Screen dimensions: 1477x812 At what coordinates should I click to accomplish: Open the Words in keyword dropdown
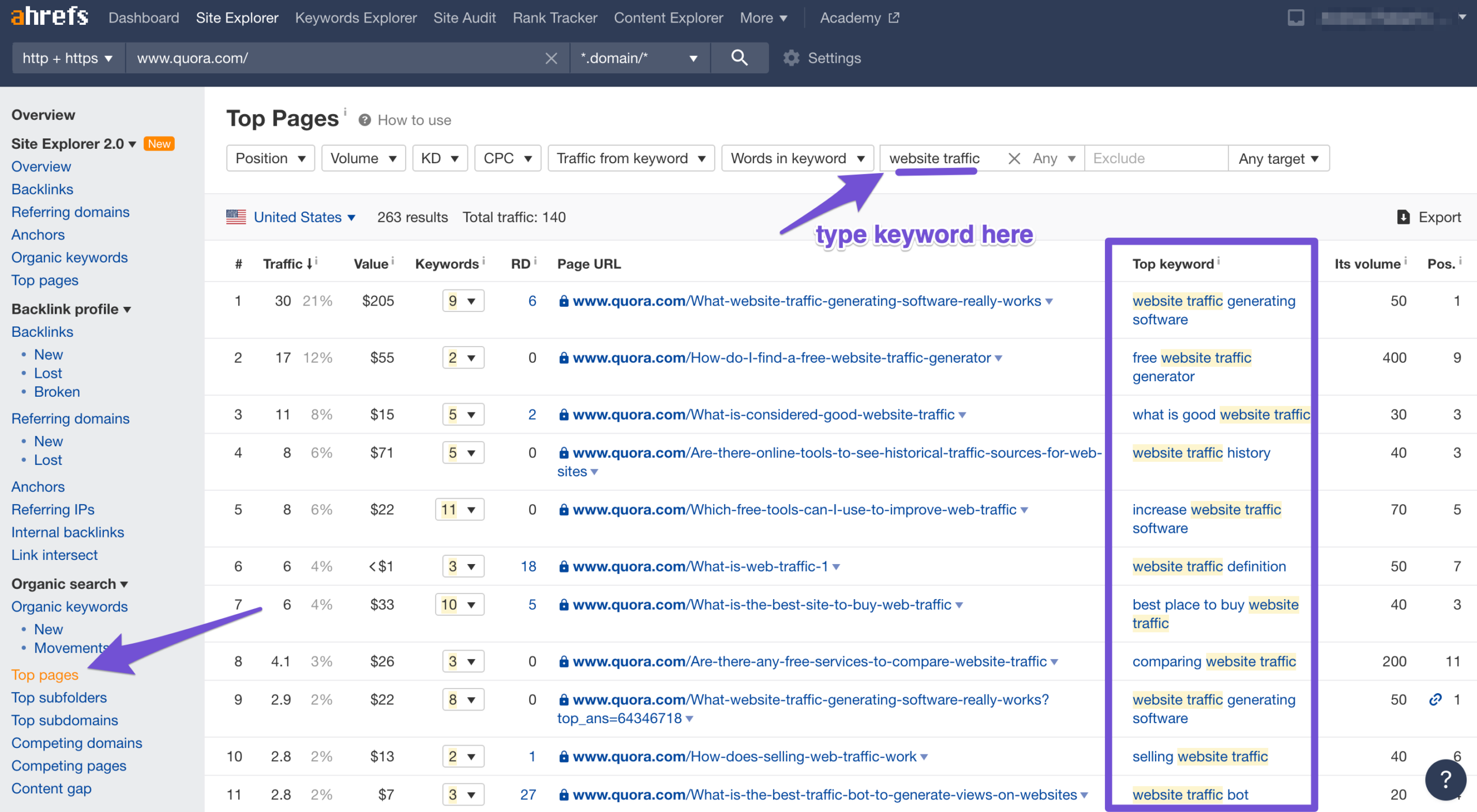pyautogui.click(x=797, y=158)
